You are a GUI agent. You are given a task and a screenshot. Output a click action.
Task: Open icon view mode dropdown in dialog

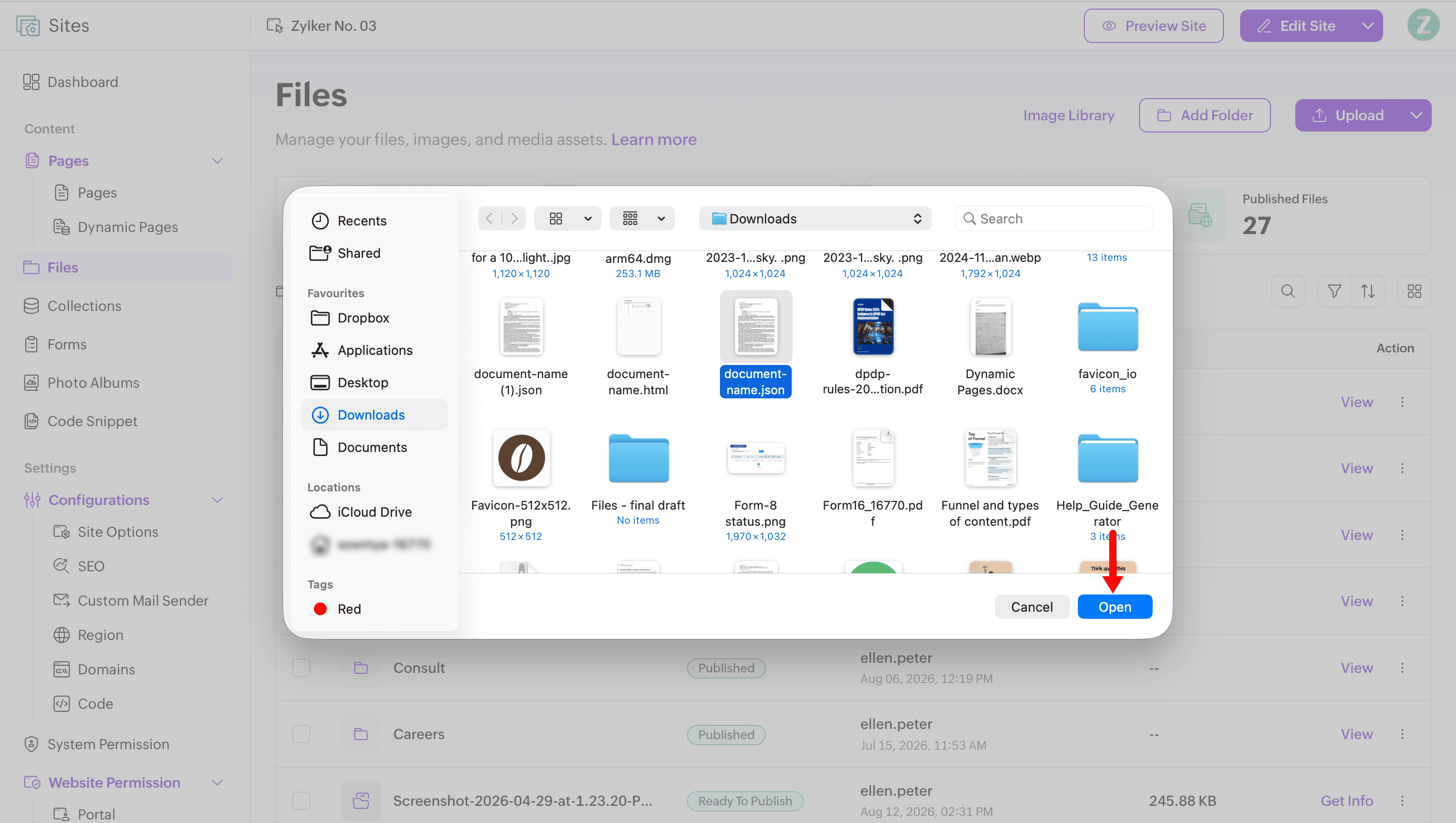coord(567,218)
